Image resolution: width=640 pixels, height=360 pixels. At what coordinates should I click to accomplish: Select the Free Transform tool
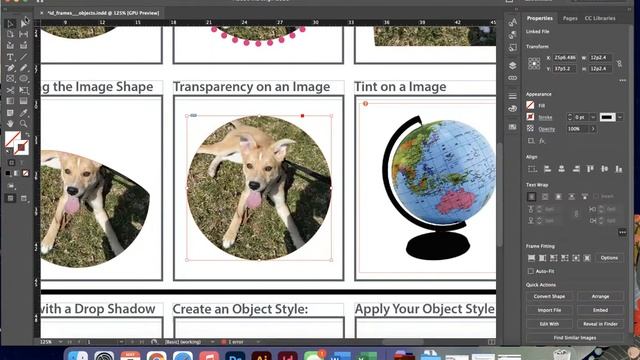[24, 90]
